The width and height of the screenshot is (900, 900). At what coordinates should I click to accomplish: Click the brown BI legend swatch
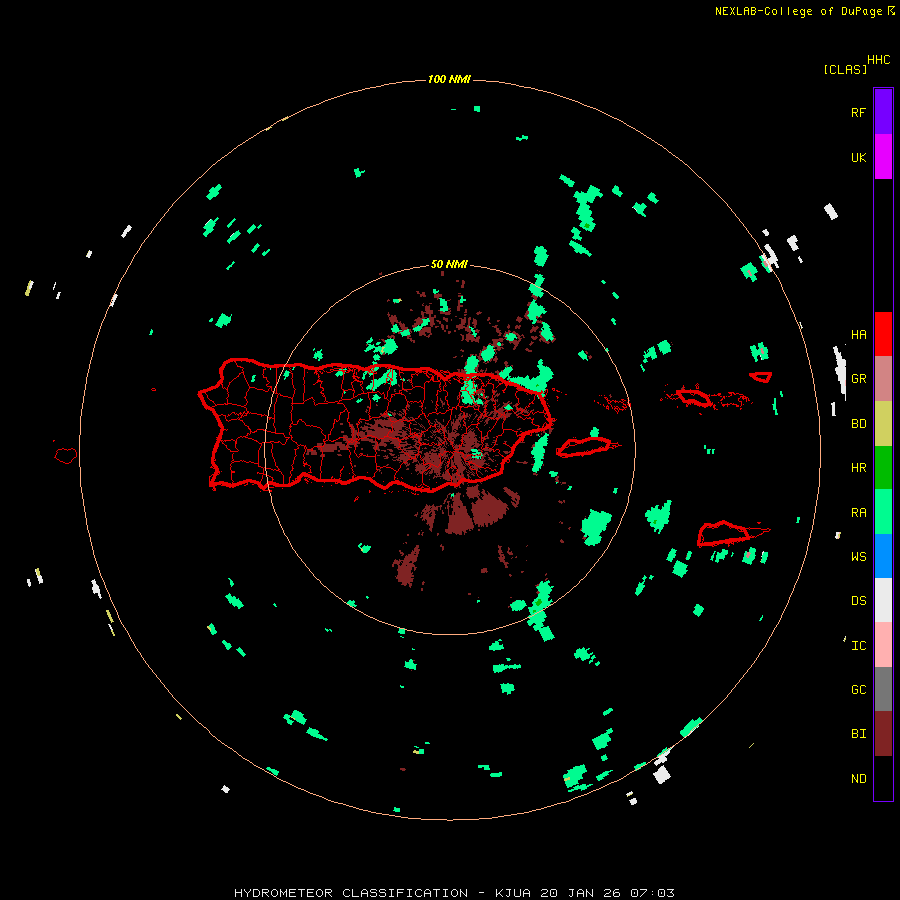tap(883, 734)
